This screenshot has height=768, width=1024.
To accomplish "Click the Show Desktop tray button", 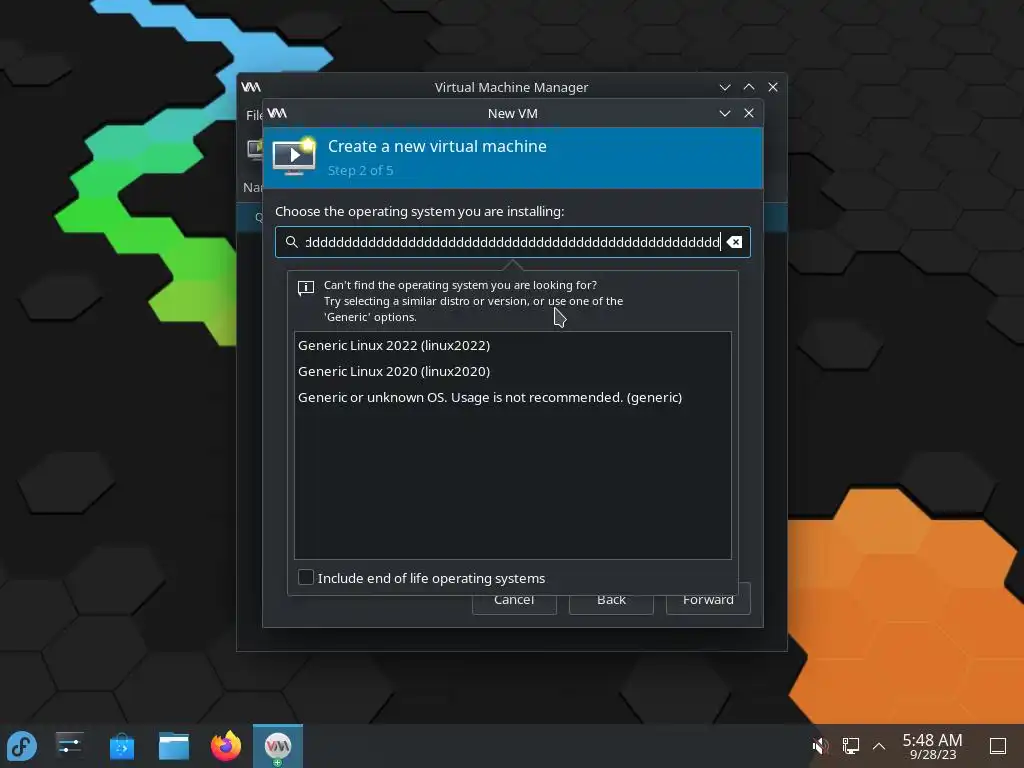I will coord(997,746).
